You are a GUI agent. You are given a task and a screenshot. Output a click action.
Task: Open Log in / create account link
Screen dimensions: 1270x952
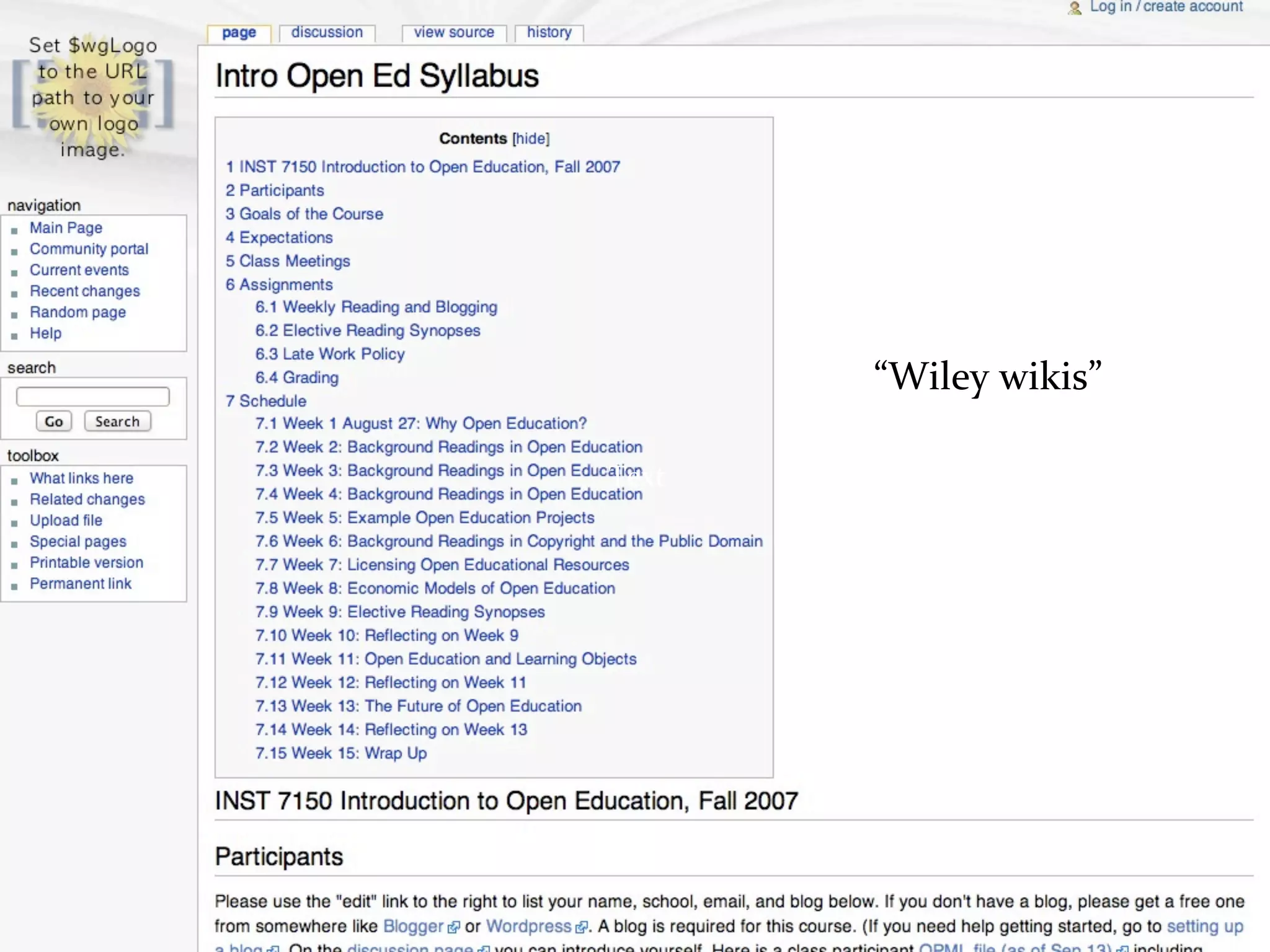coord(1166,7)
